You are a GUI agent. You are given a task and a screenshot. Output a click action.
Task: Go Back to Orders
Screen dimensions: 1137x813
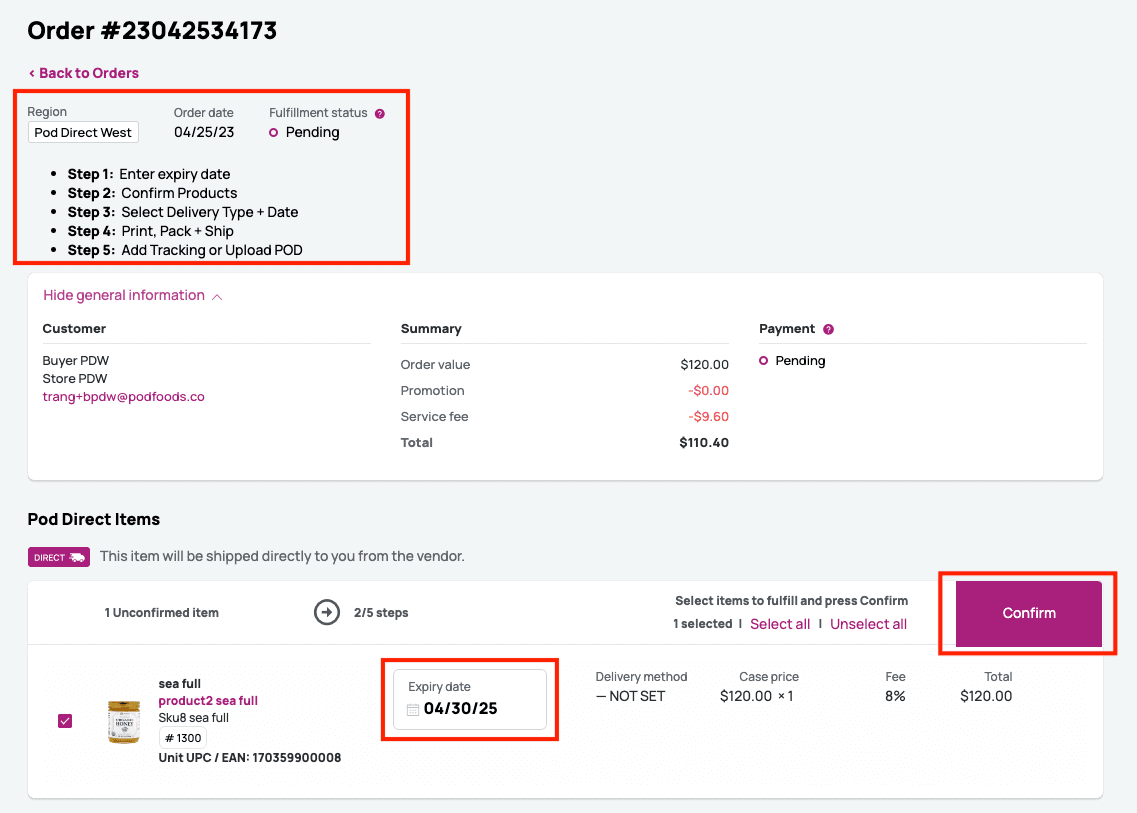point(83,73)
